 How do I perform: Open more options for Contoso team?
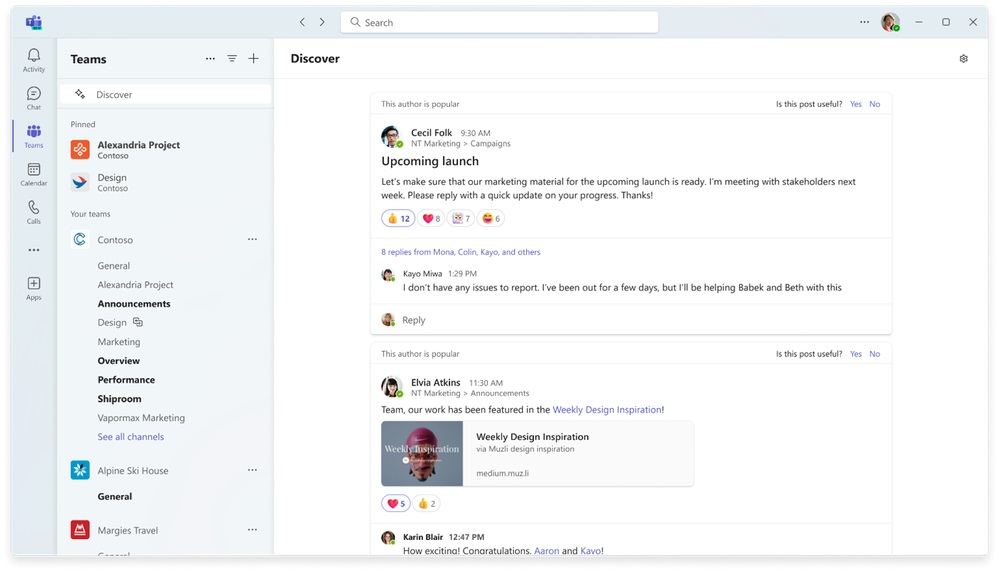[252, 240]
